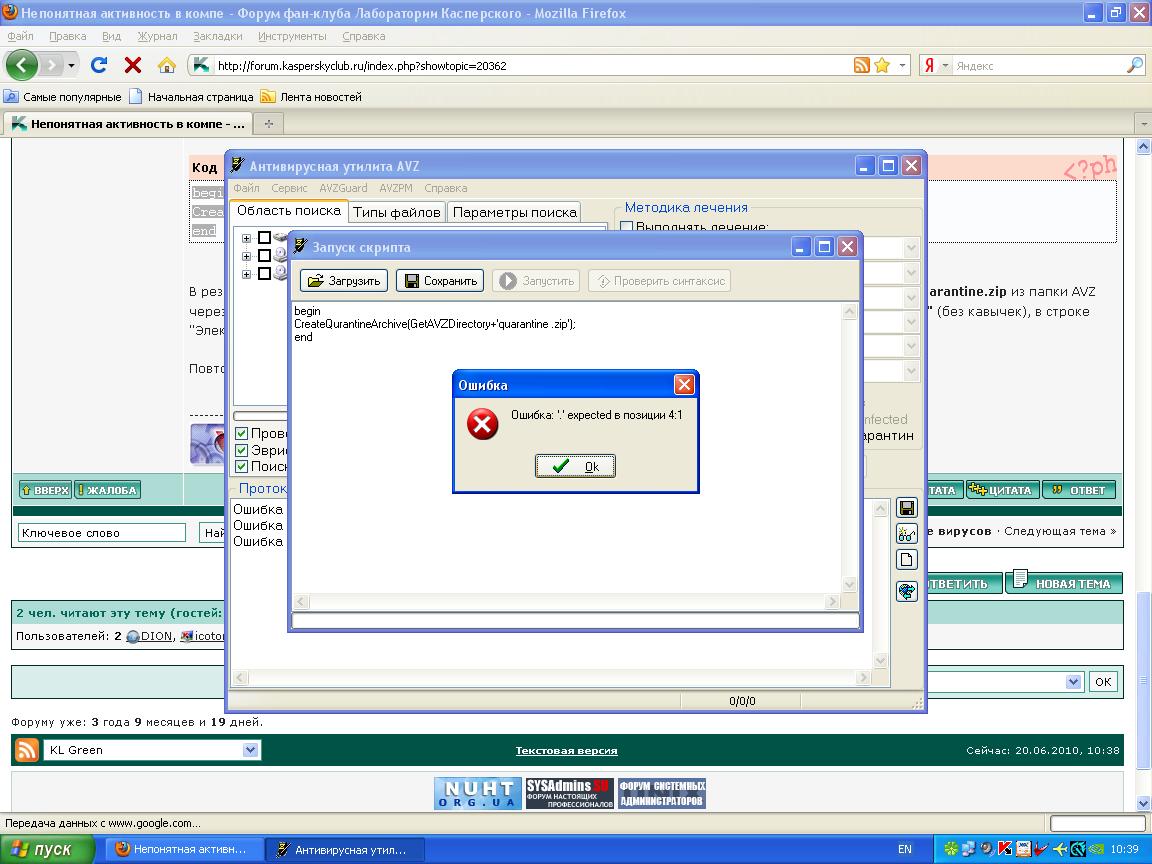Expand the first drive node in AVZ tree
This screenshot has width=1152, height=864.
click(246, 238)
